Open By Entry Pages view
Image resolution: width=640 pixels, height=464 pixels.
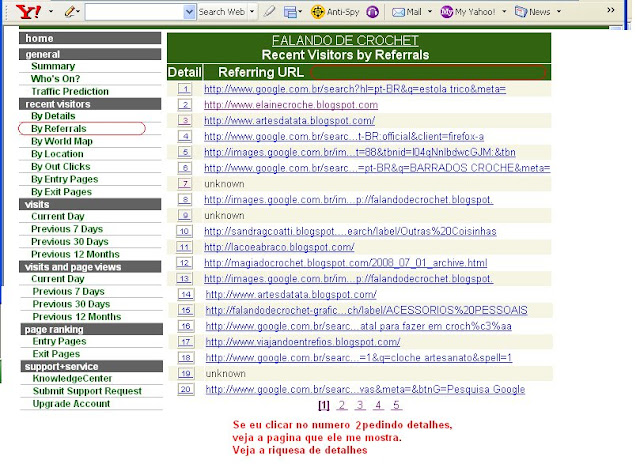[x=64, y=179]
